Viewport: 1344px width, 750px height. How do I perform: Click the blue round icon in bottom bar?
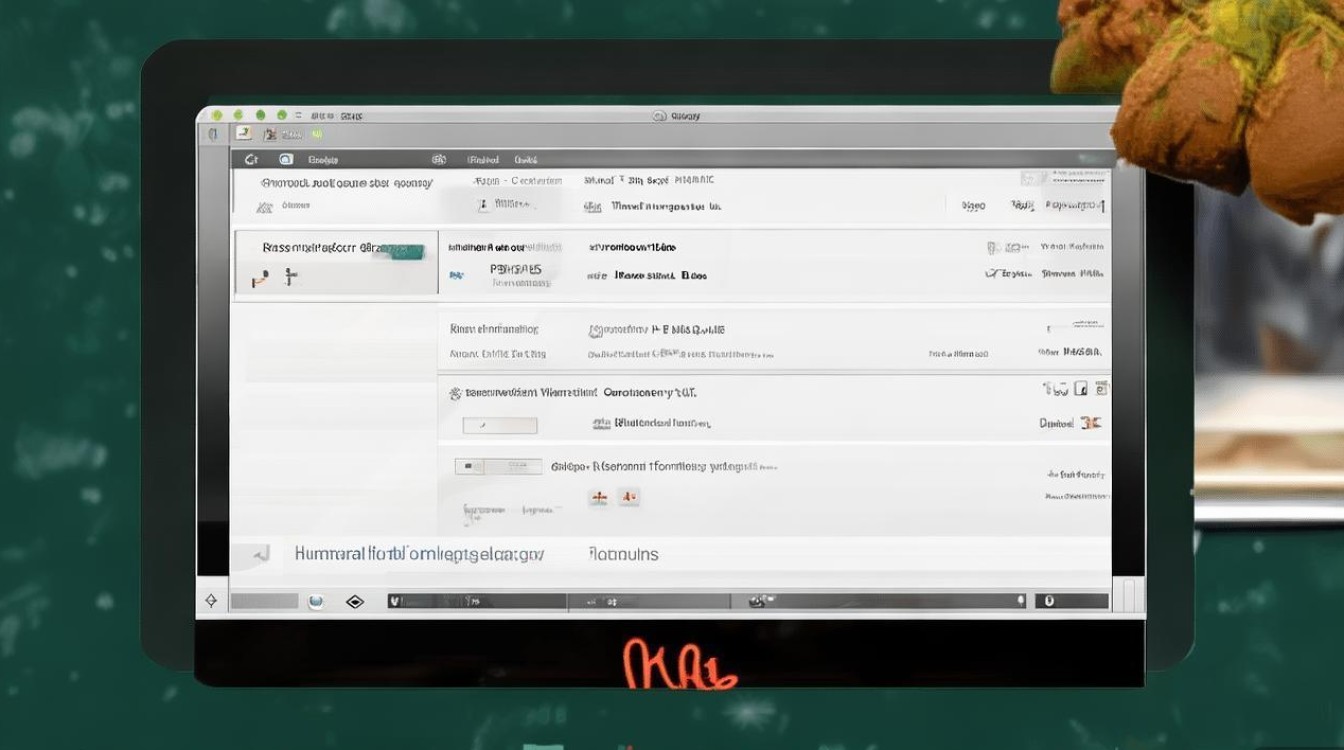tap(316, 601)
